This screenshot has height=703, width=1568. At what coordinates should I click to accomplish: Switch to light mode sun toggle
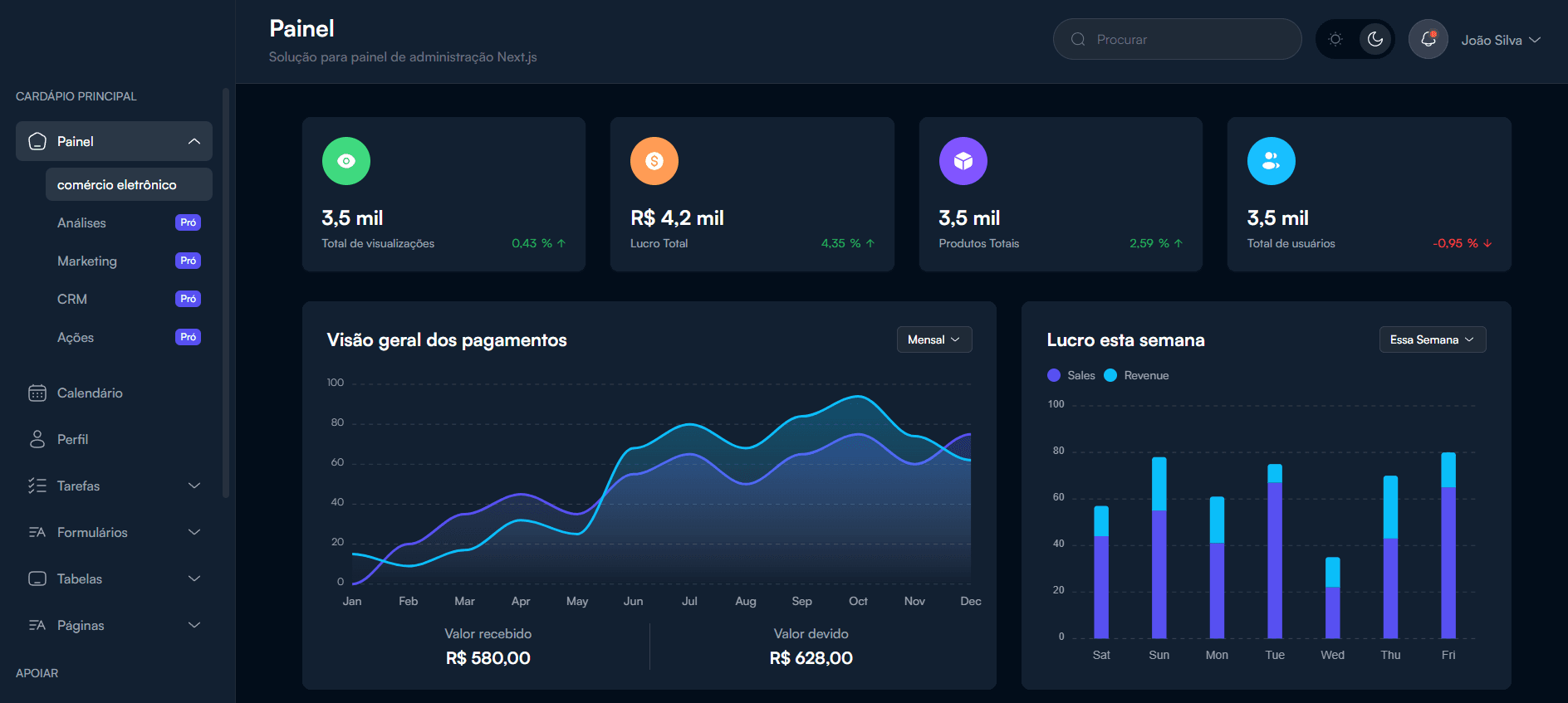pos(1335,39)
